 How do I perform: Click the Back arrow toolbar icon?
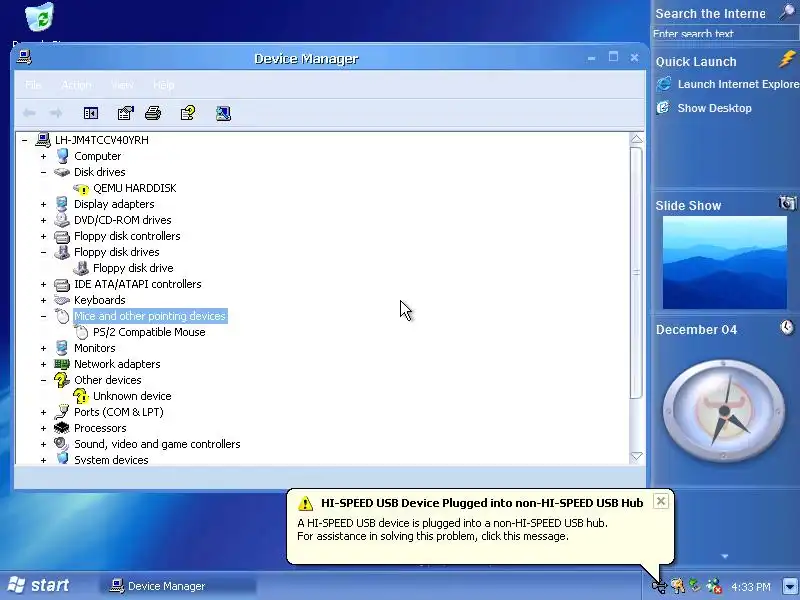(x=29, y=113)
